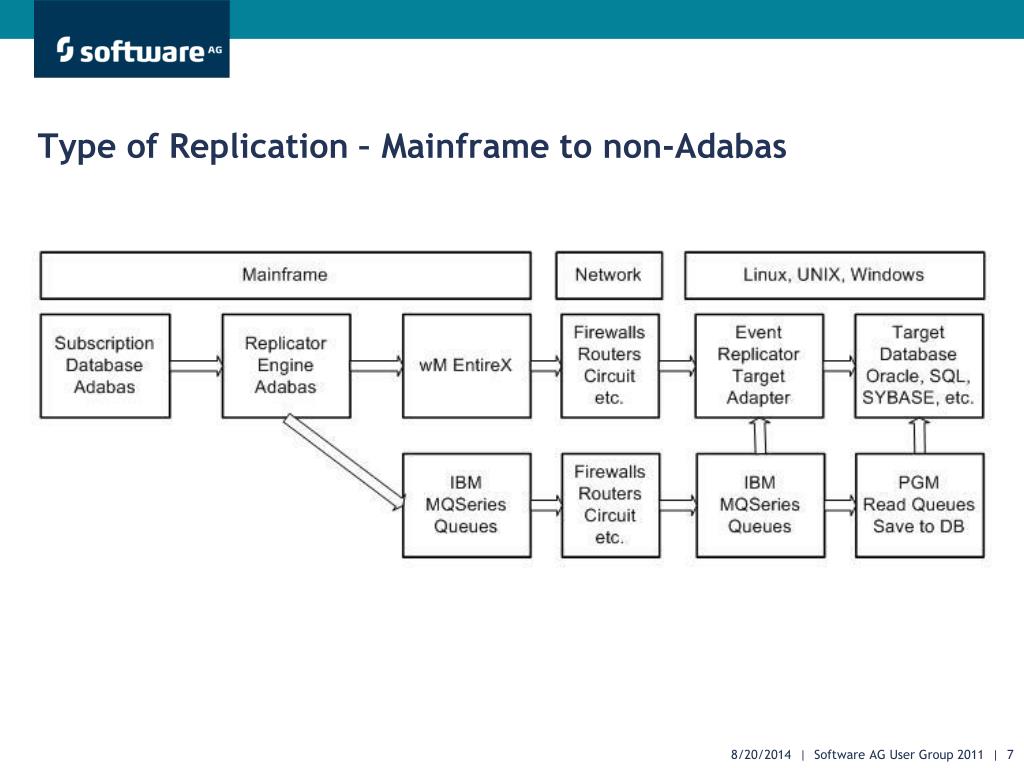
Task: Click the Event Replicator Target Adapter box
Action: [759, 366]
